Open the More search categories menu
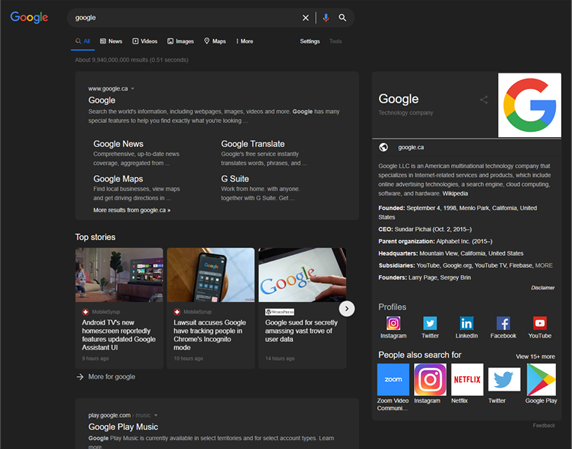This screenshot has height=449, width=572. (x=245, y=41)
